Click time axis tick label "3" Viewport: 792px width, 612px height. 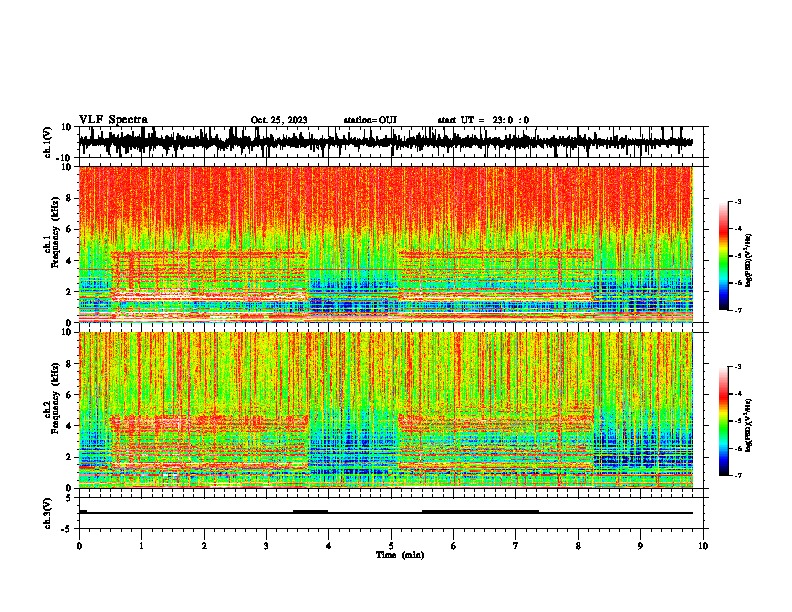click(266, 546)
